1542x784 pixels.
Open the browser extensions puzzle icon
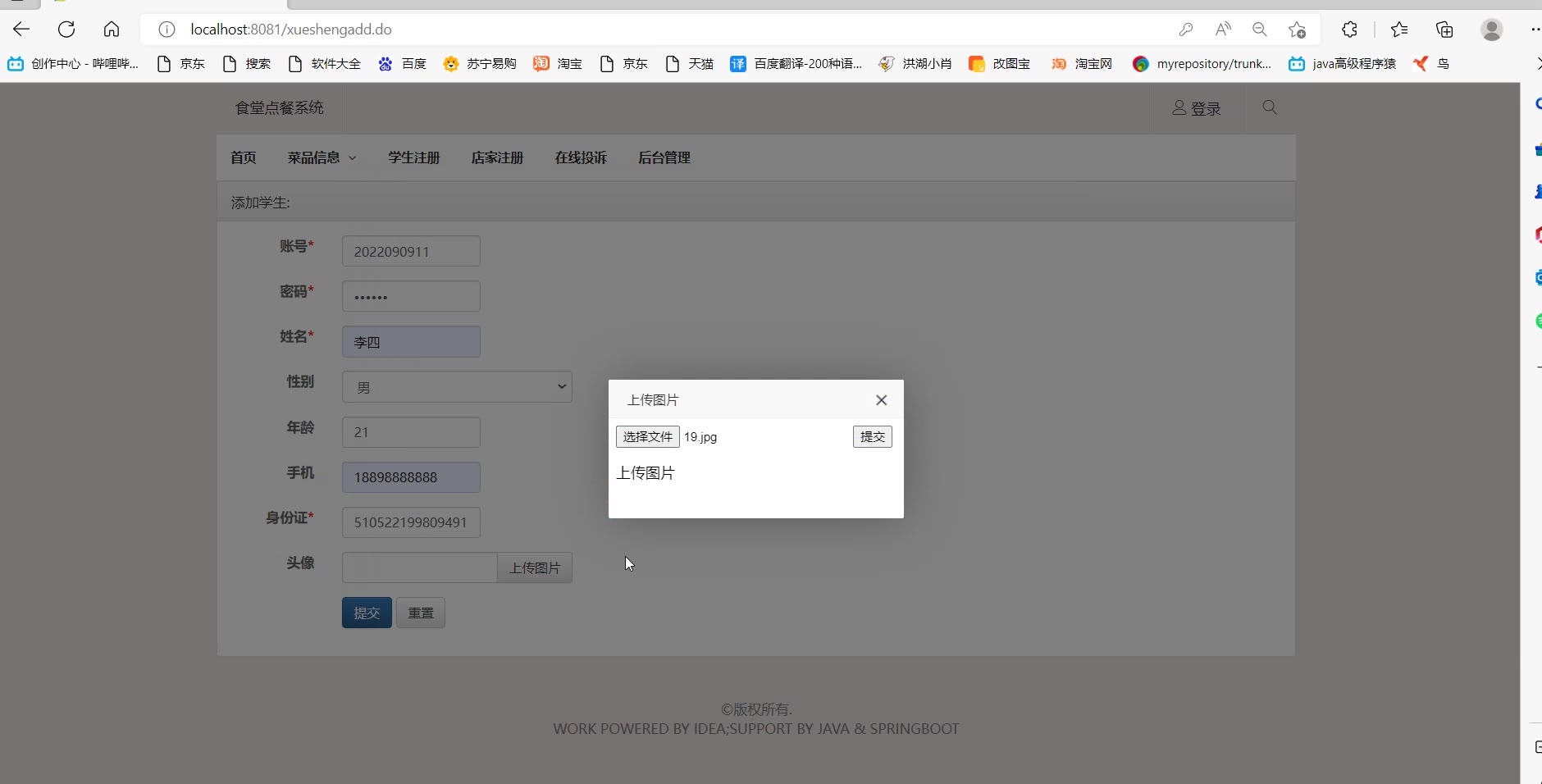click(1349, 30)
